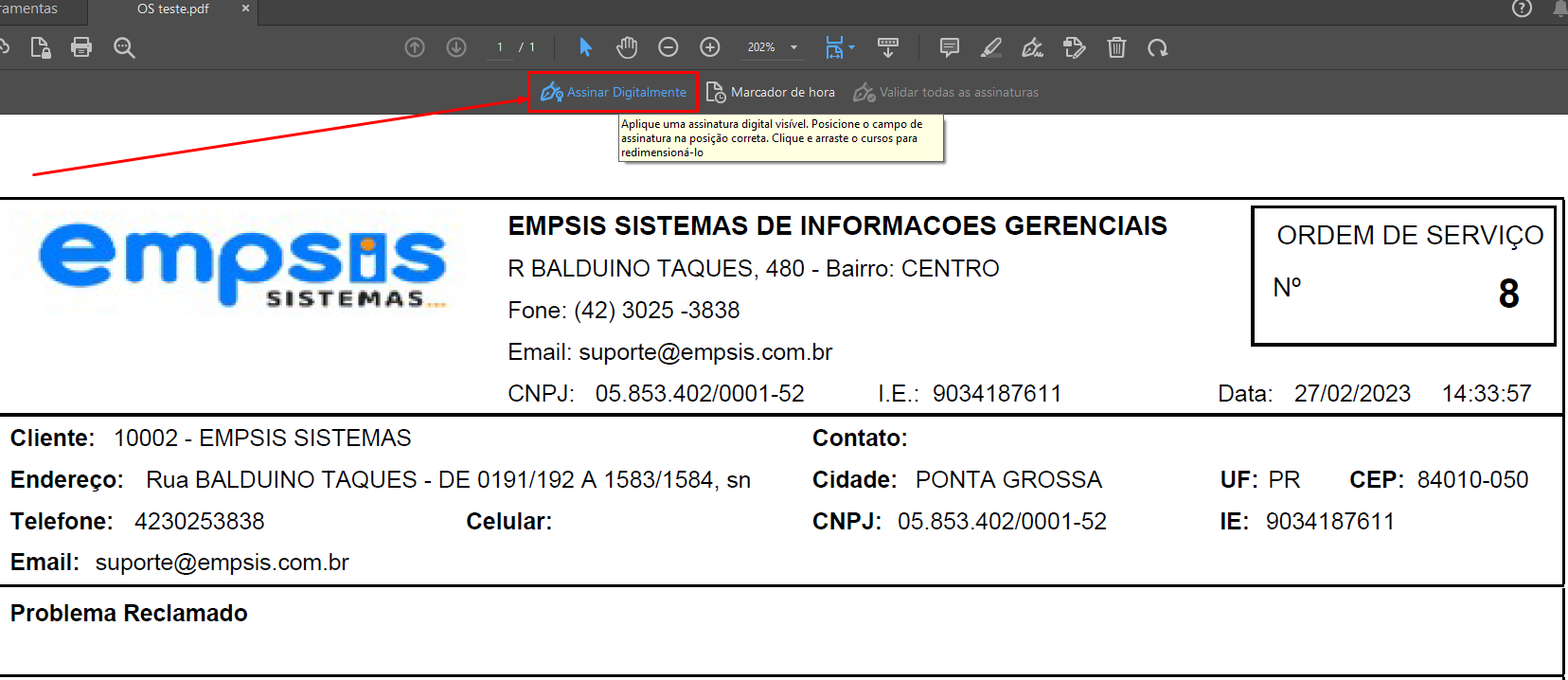Click the sign document pen icon

tap(1033, 47)
